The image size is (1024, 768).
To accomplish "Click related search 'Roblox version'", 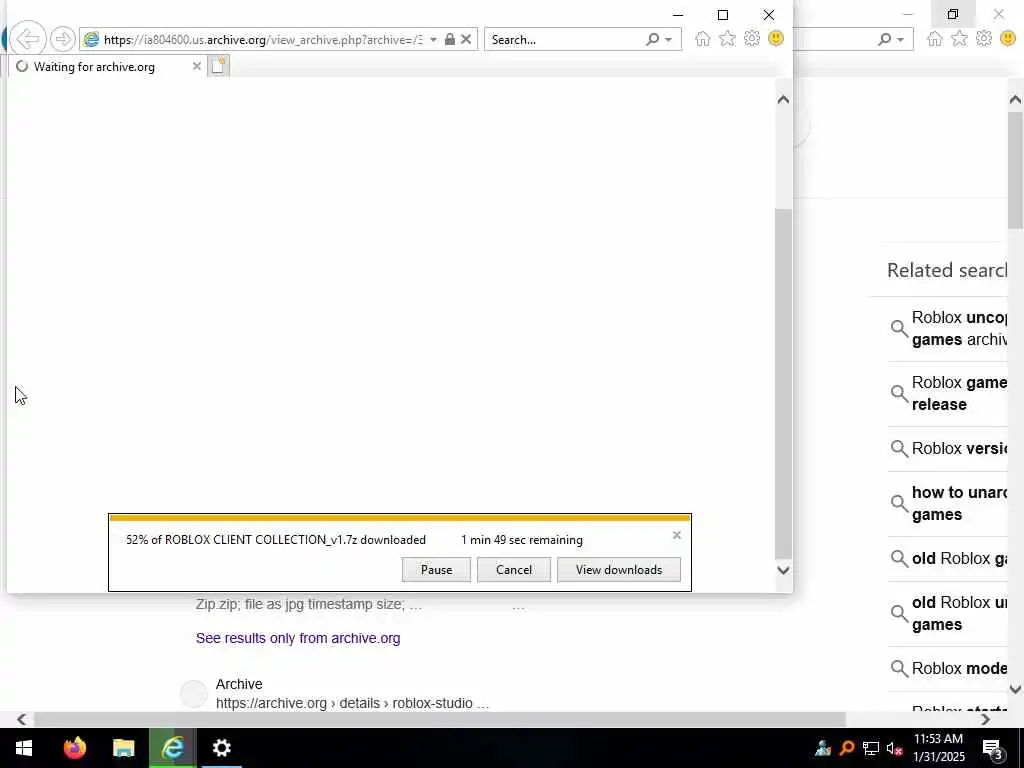I will click(959, 448).
